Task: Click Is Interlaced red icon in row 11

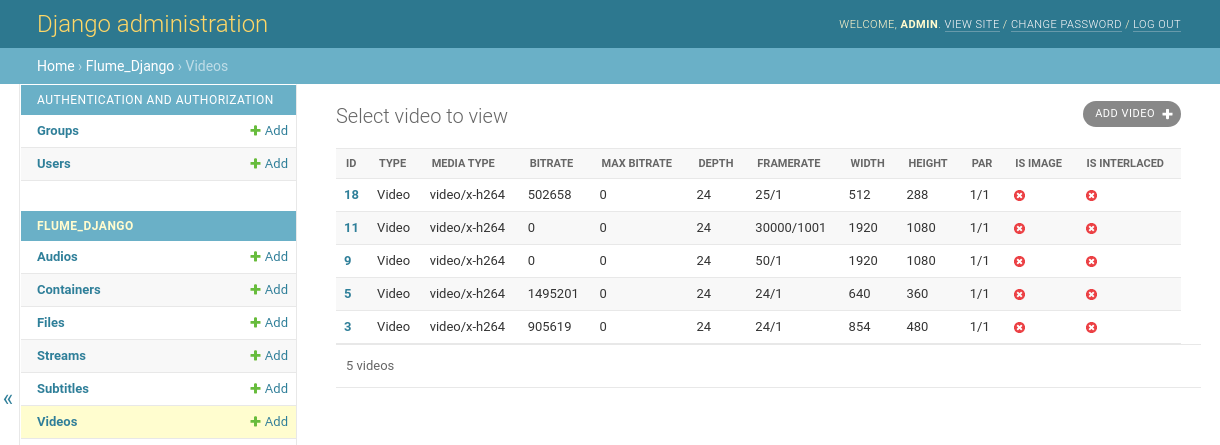Action: (x=1092, y=228)
